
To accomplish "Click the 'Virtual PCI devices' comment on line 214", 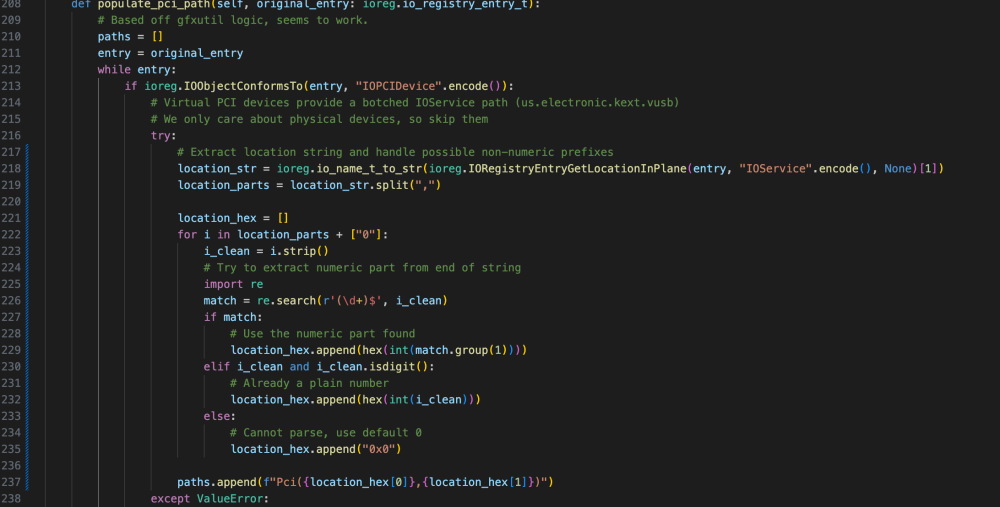I will click(x=415, y=103).
